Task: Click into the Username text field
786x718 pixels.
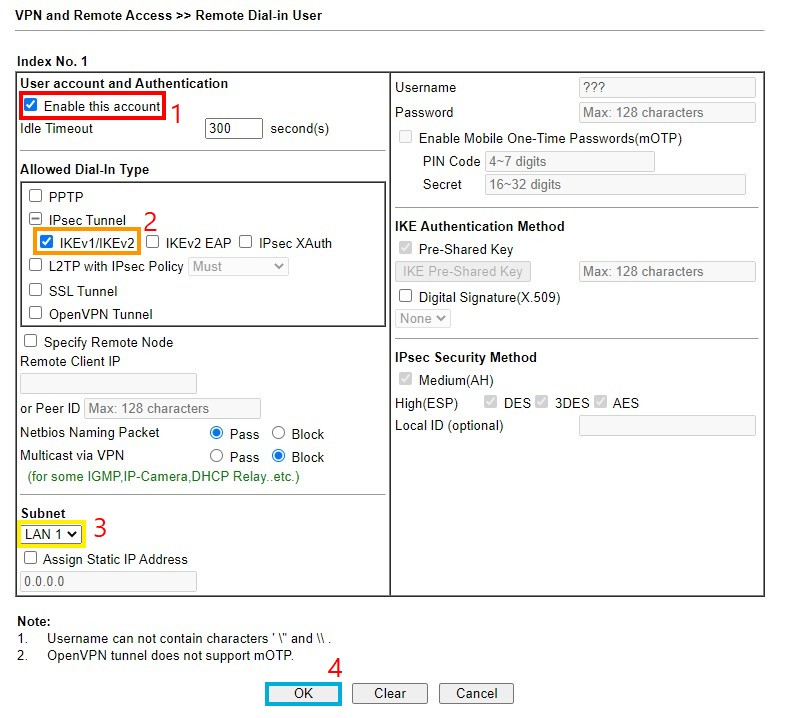Action: click(x=667, y=87)
